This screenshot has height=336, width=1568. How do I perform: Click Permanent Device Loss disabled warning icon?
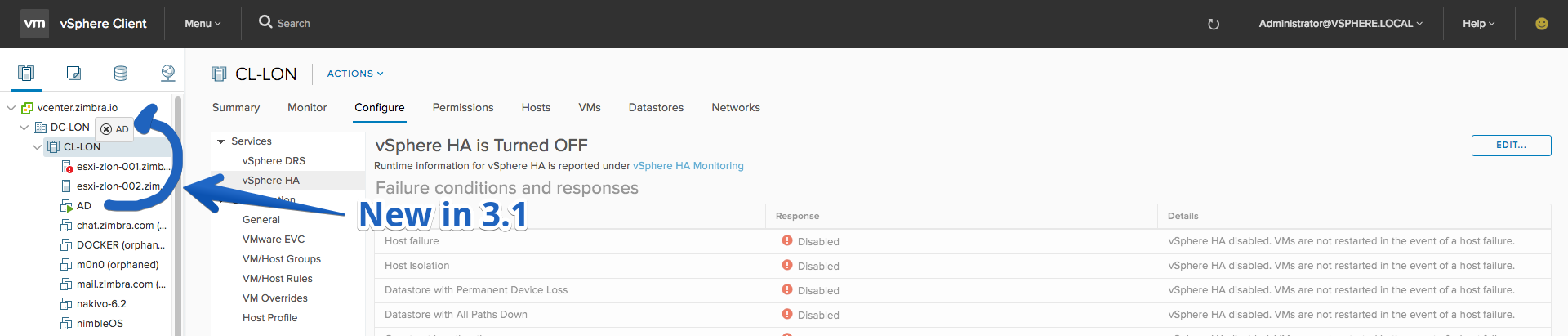[x=787, y=289]
